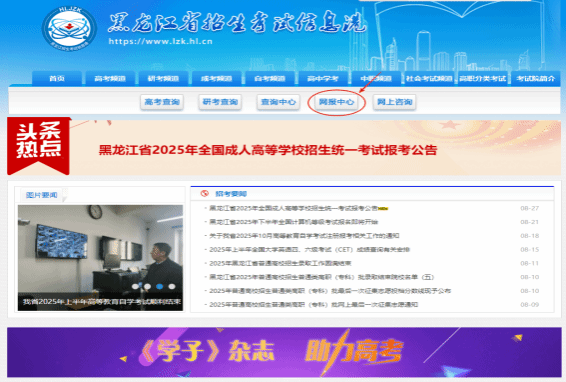The width and height of the screenshot is (566, 382).
Task: Select the last white carousel dot
Action: coord(172,286)
